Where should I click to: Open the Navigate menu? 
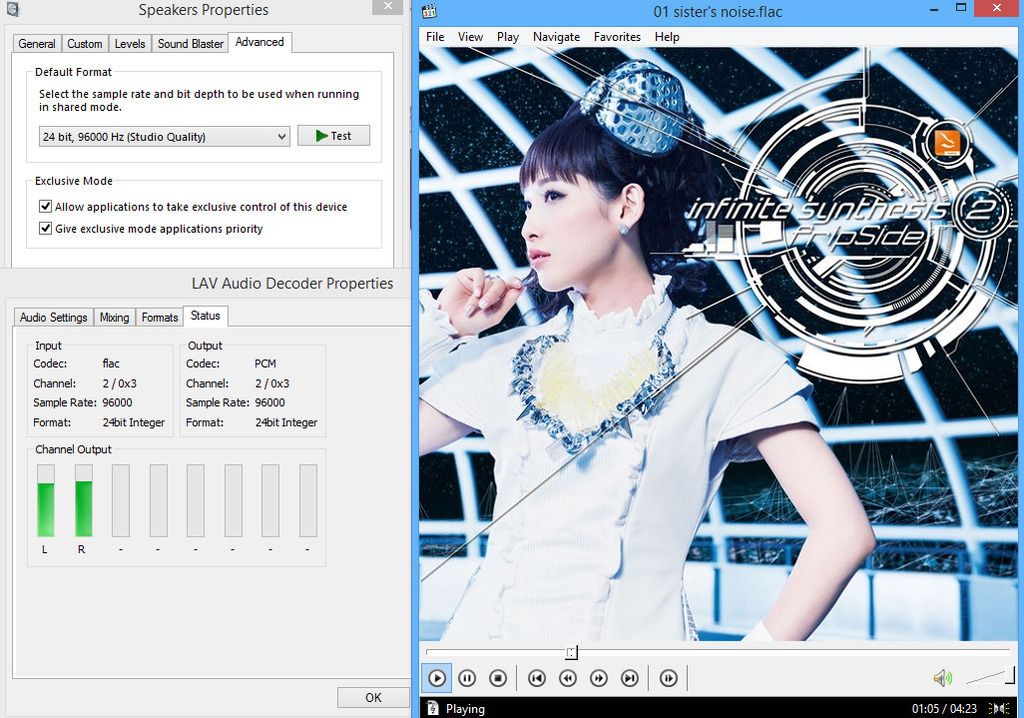tap(556, 37)
